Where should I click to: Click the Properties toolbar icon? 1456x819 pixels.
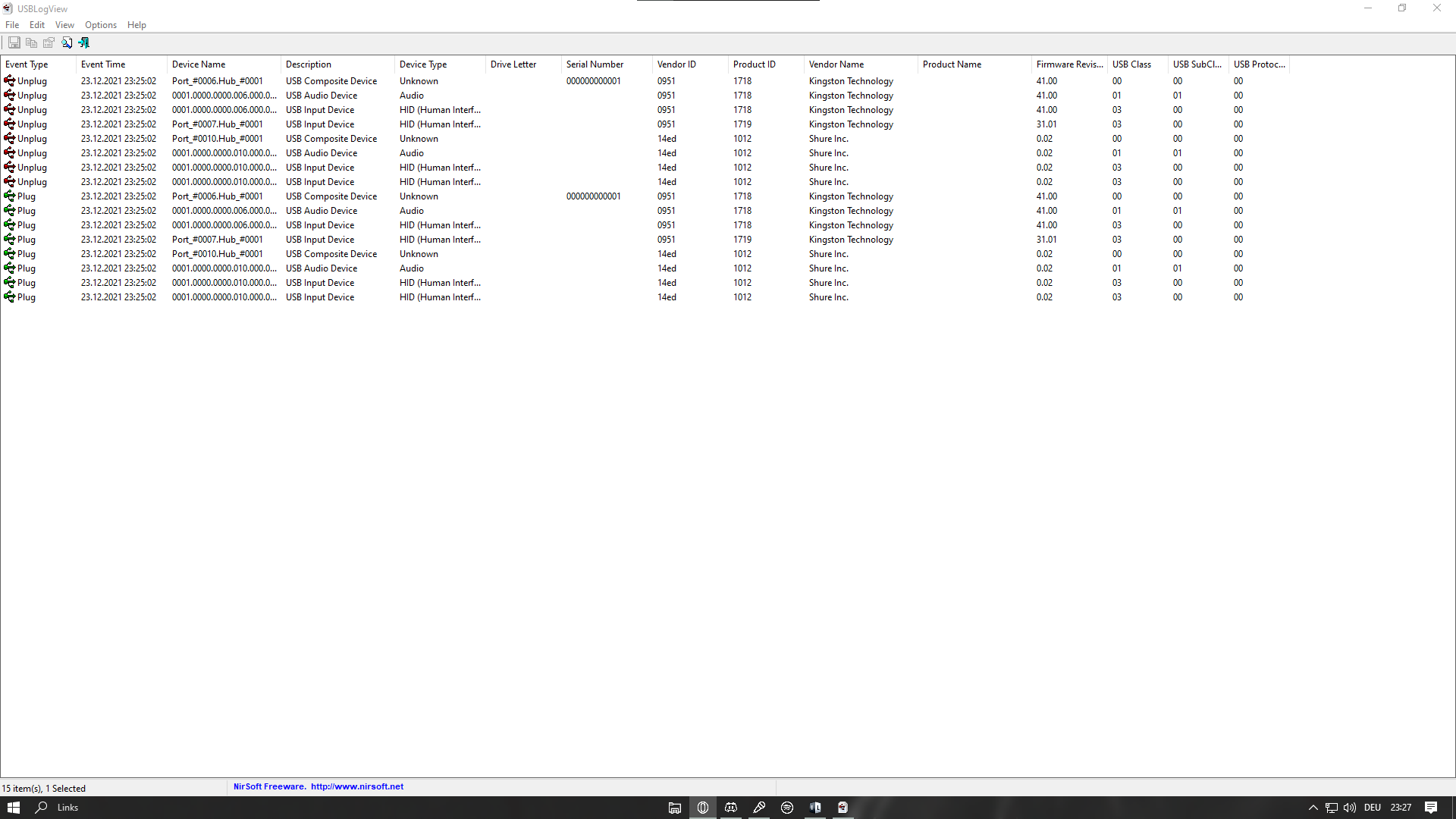49,42
